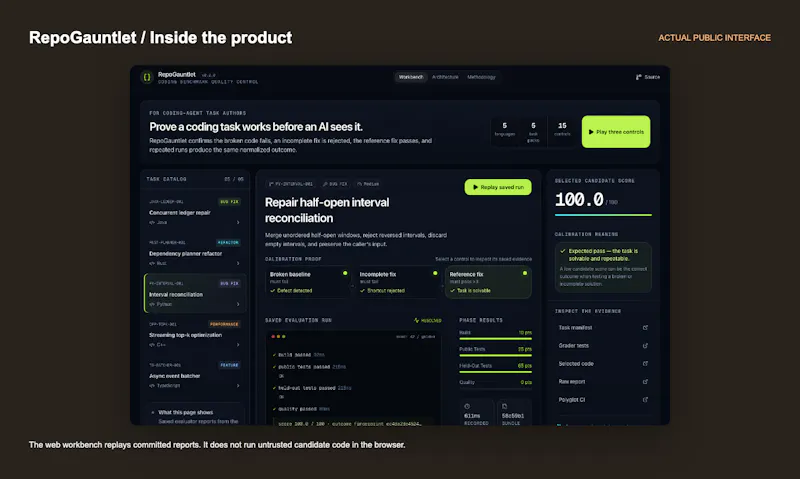Switch to the Methodology tab
The height and width of the screenshot is (479, 800).
click(481, 77)
